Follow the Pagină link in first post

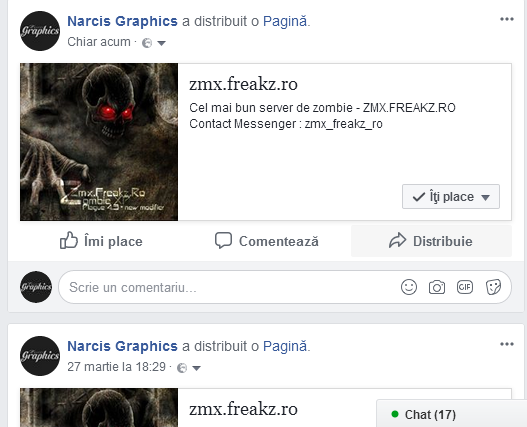(285, 21)
